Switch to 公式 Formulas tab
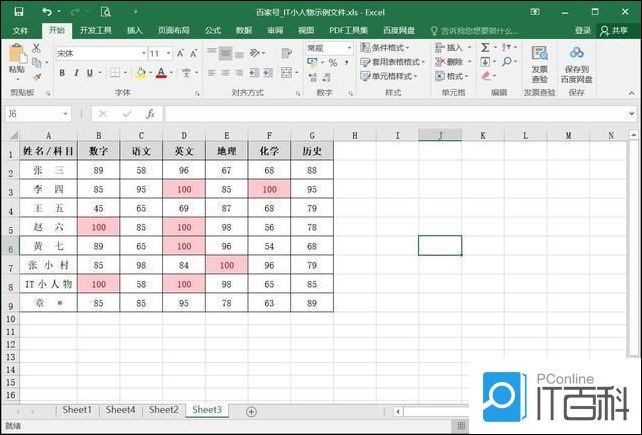 [212, 30]
